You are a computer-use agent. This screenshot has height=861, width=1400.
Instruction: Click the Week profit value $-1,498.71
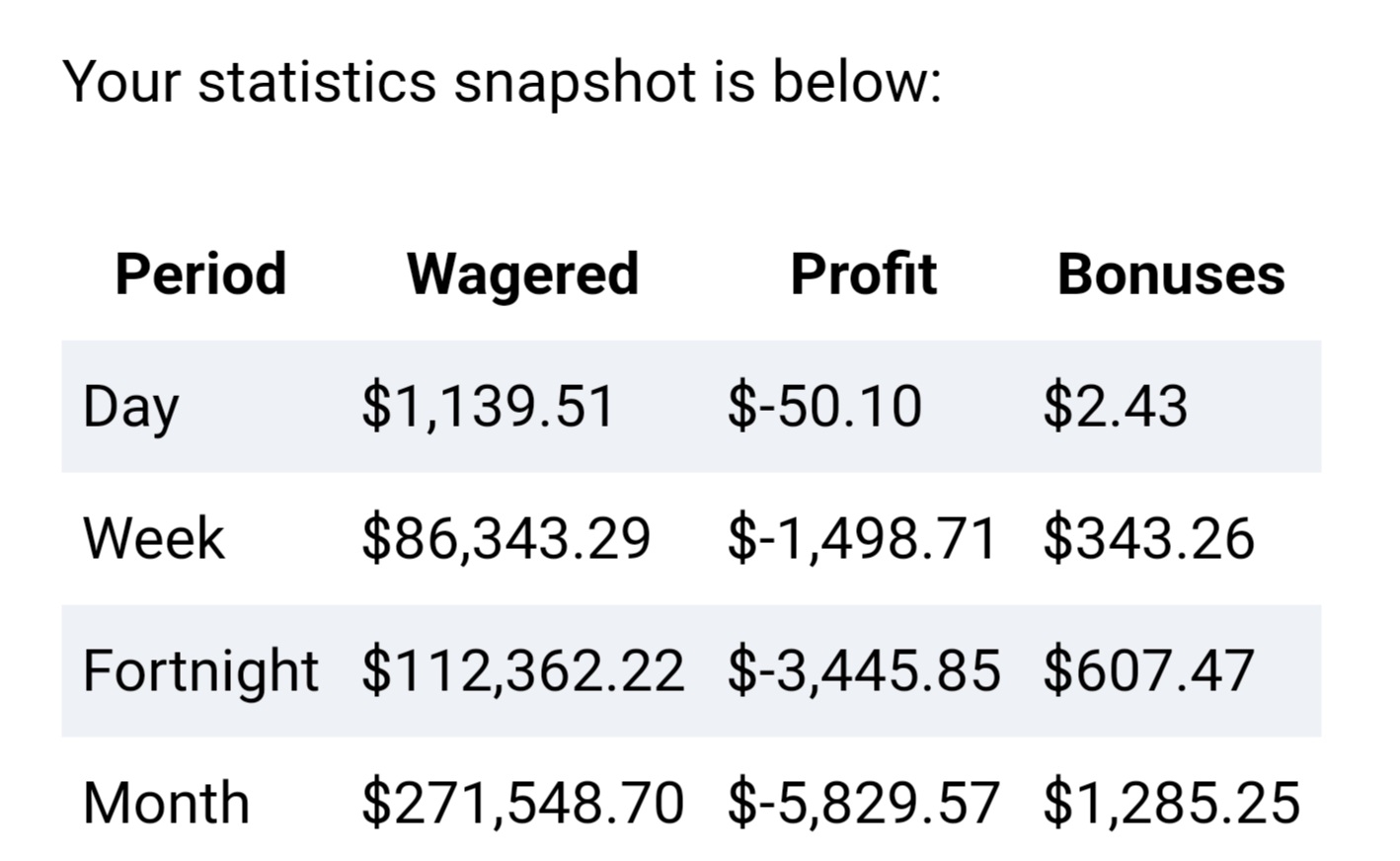(x=862, y=539)
